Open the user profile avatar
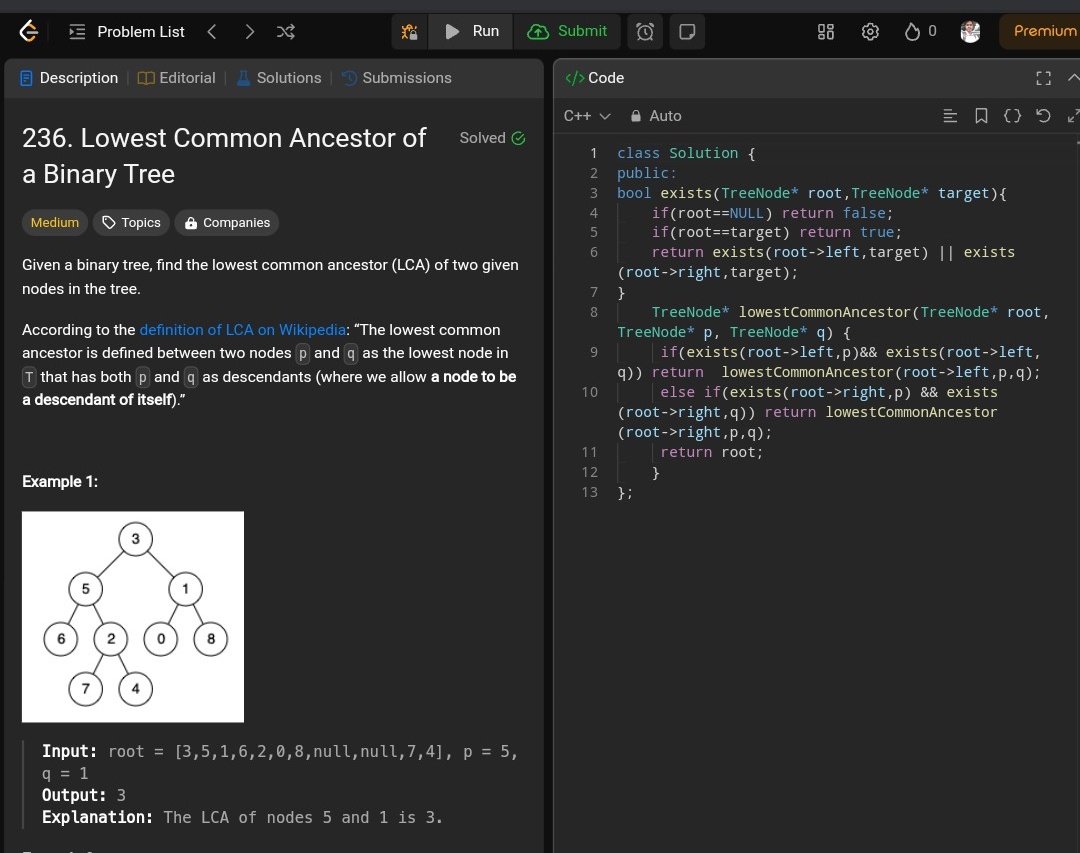1080x853 pixels. 970,32
